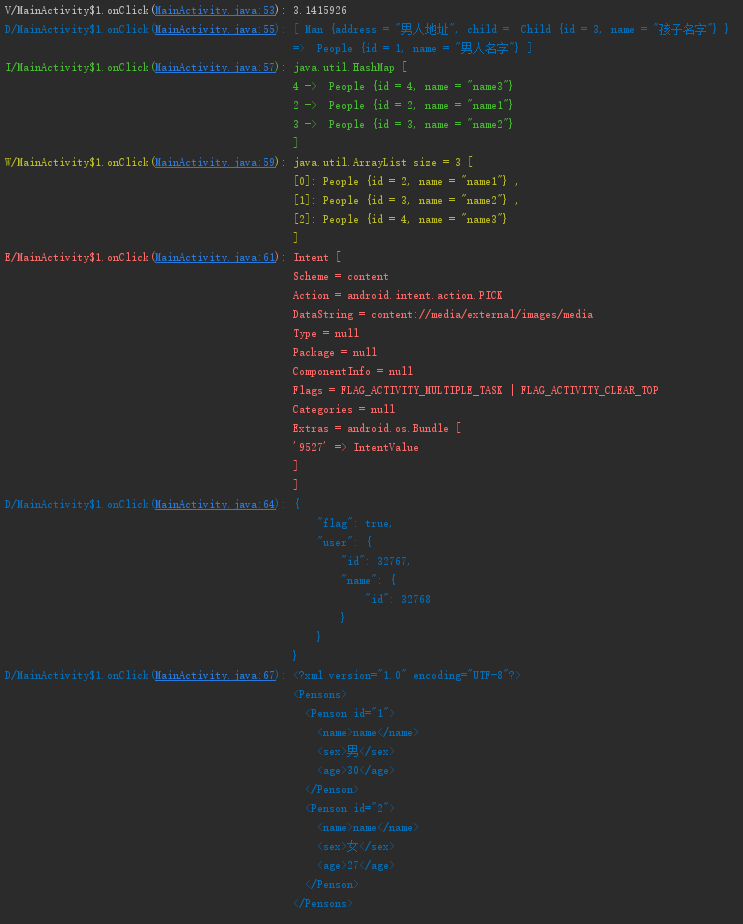Click the Action android.intent.action.PICK line

click(398, 295)
